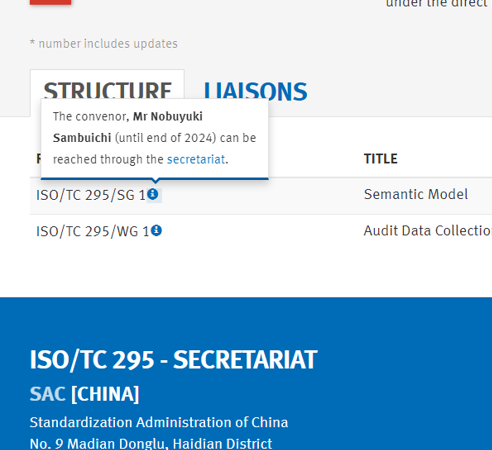Click the No. 9 Madian Donglu address line
The height and width of the screenshot is (450, 492).
point(151,444)
